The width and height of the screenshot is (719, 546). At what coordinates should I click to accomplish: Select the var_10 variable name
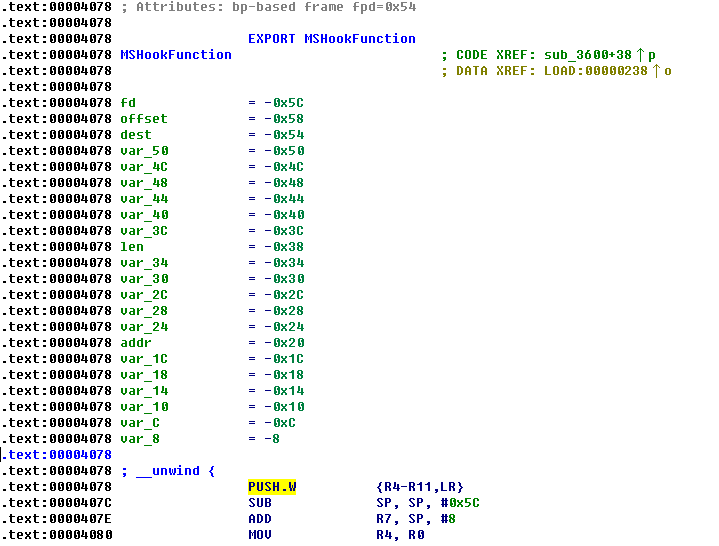144,407
